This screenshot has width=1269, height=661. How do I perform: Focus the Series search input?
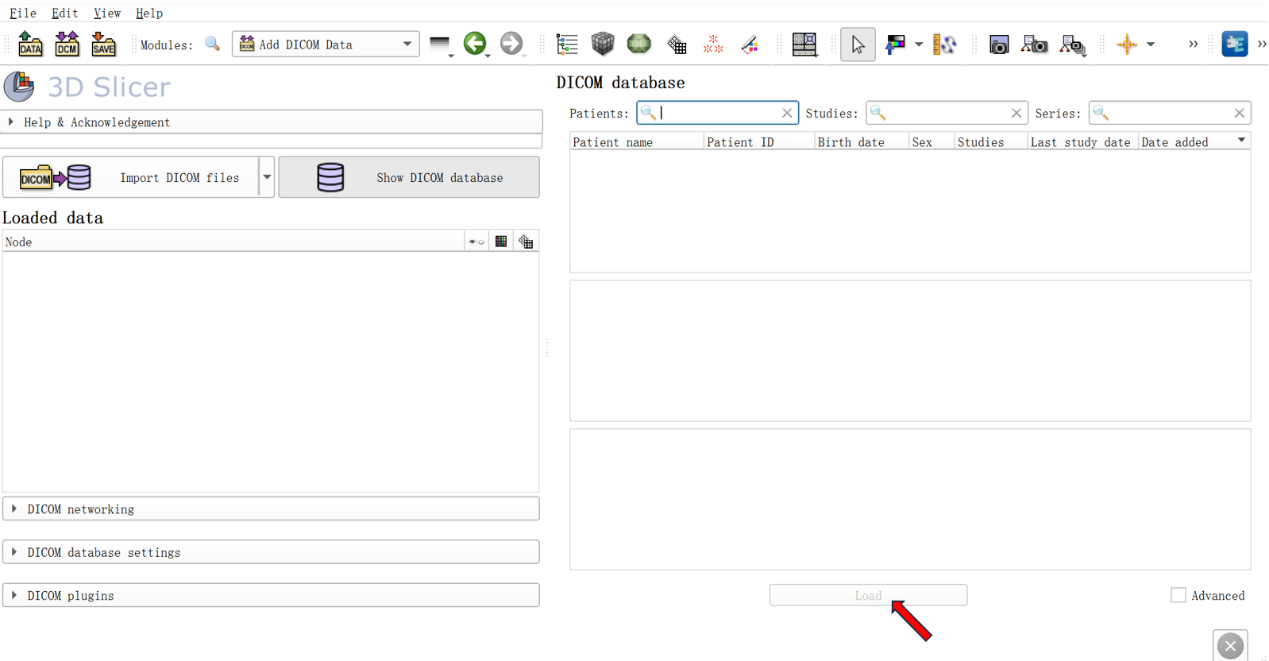[x=1169, y=113]
